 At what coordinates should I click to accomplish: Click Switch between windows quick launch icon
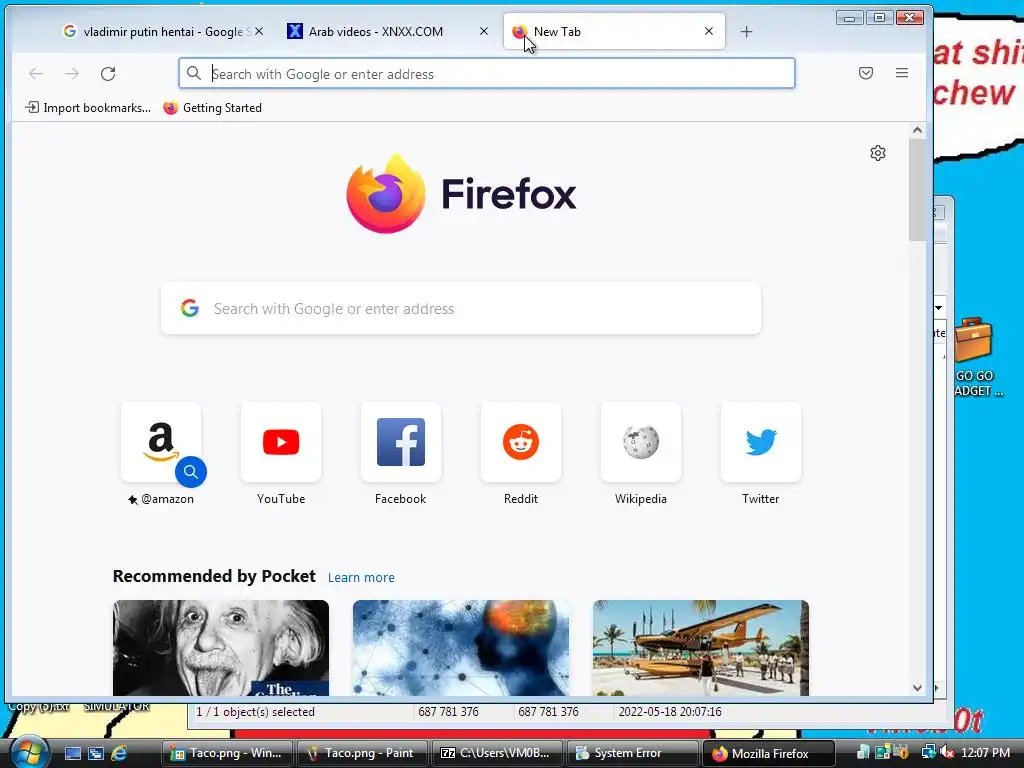point(96,753)
